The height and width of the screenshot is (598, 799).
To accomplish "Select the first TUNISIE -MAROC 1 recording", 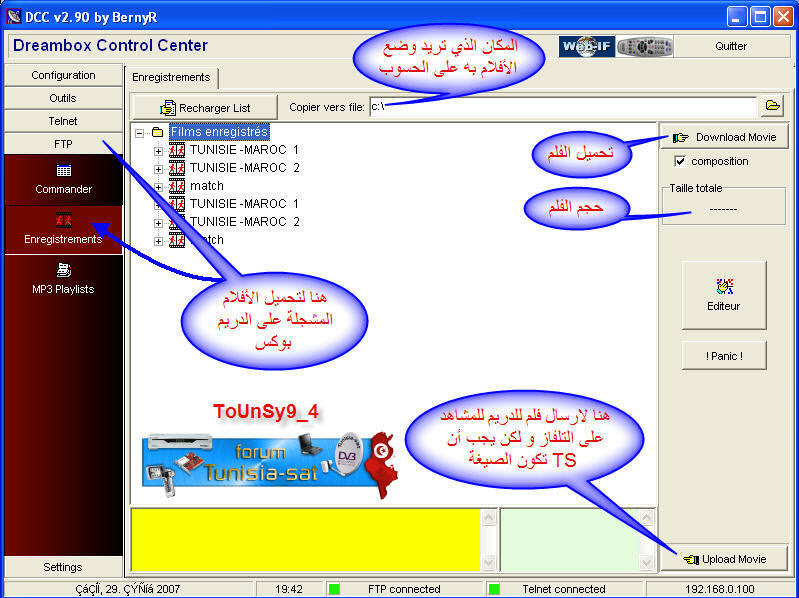I will pos(244,150).
